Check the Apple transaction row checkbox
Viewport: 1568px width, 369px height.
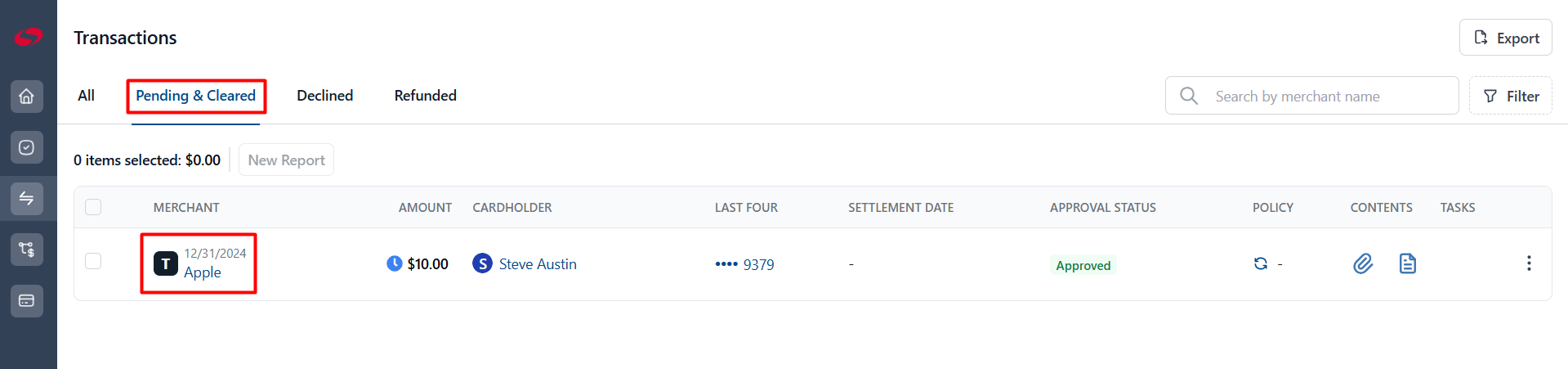[93, 261]
